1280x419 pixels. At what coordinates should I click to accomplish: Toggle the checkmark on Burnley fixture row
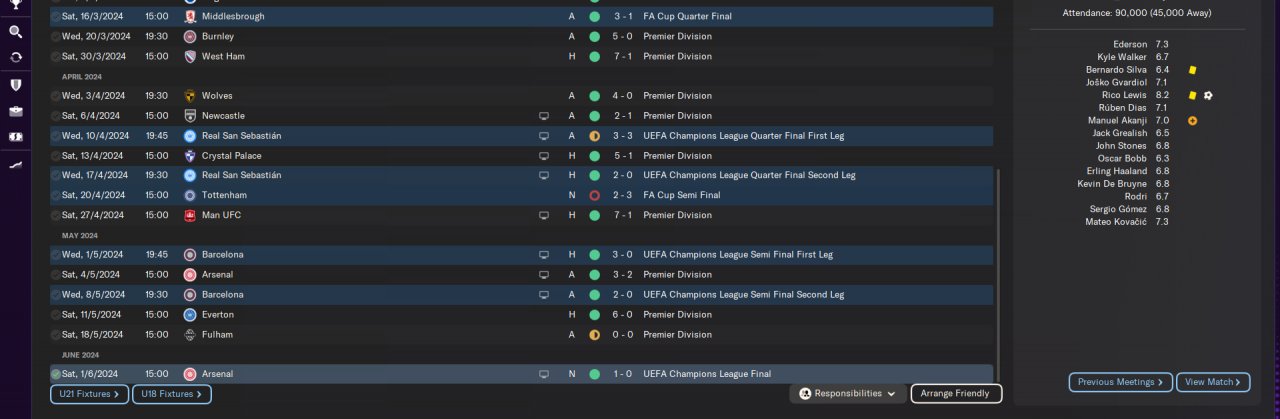point(56,37)
